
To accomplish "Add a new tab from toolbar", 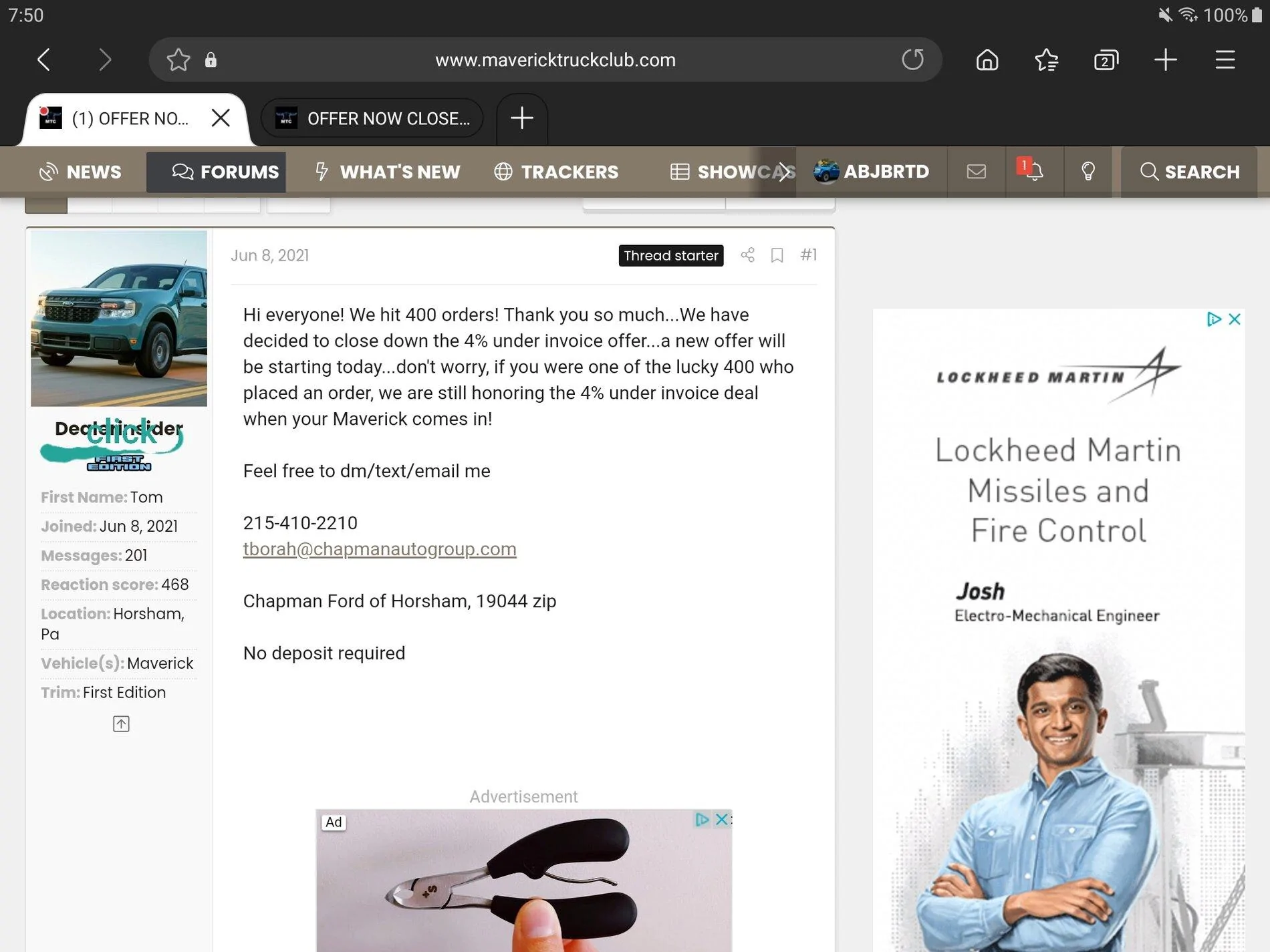I will click(1166, 60).
